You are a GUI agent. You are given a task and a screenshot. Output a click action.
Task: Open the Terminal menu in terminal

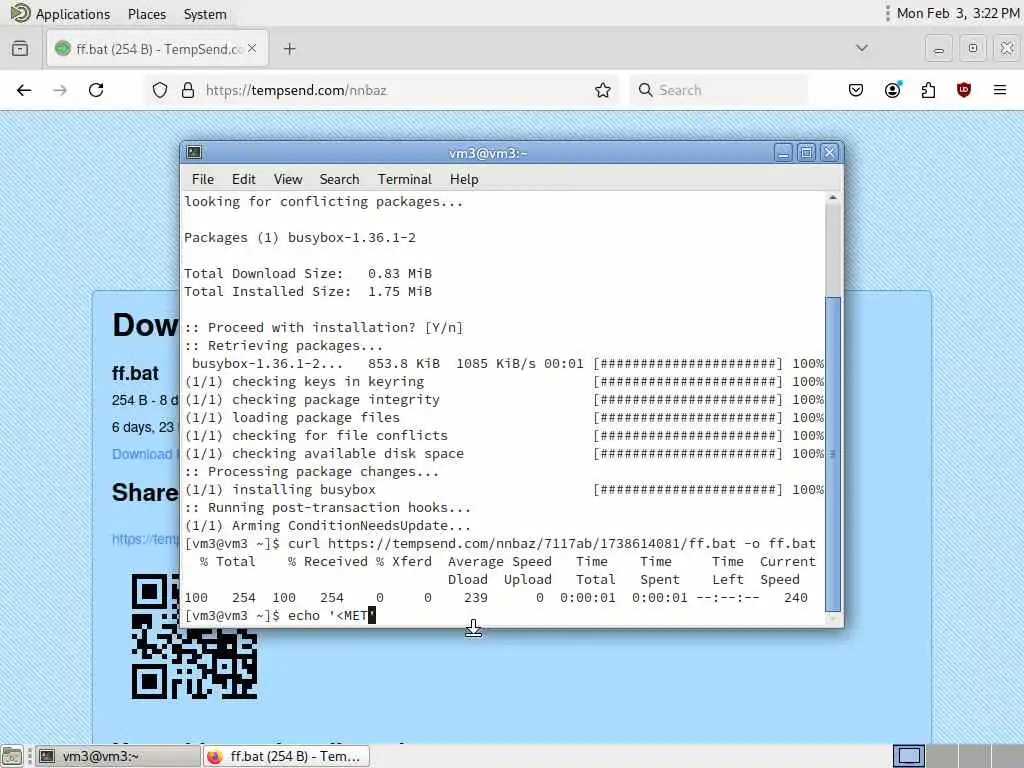(x=404, y=179)
